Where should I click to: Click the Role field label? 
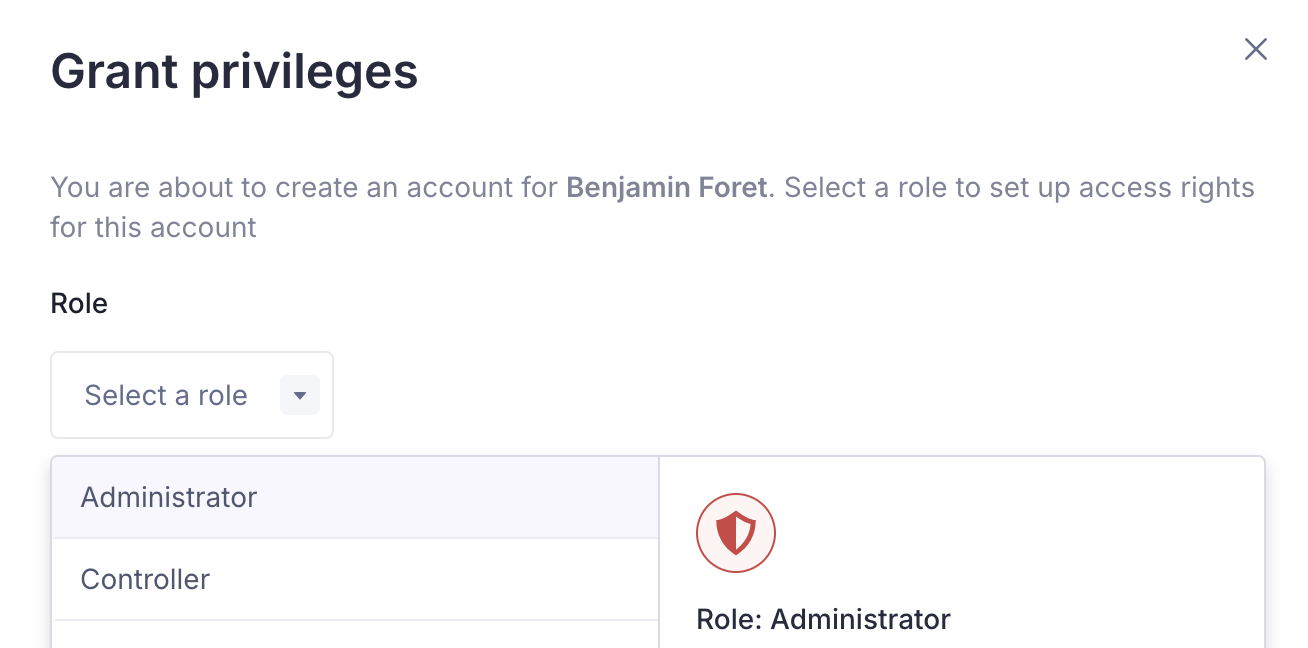79,303
